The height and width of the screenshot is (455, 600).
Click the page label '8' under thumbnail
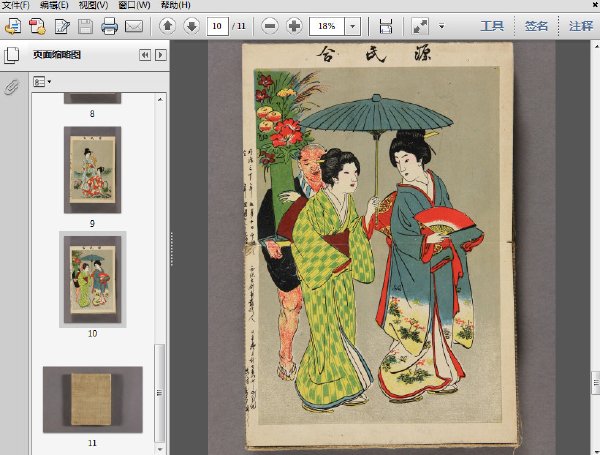(92, 114)
